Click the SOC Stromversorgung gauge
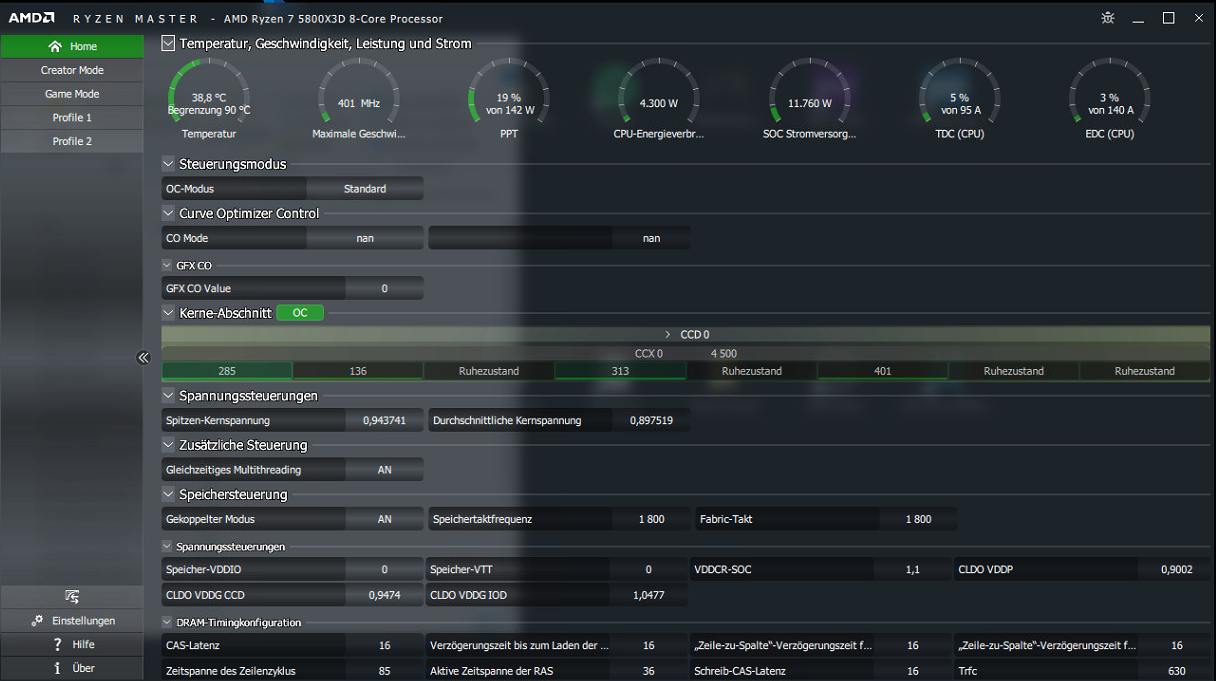 pyautogui.click(x=810, y=98)
